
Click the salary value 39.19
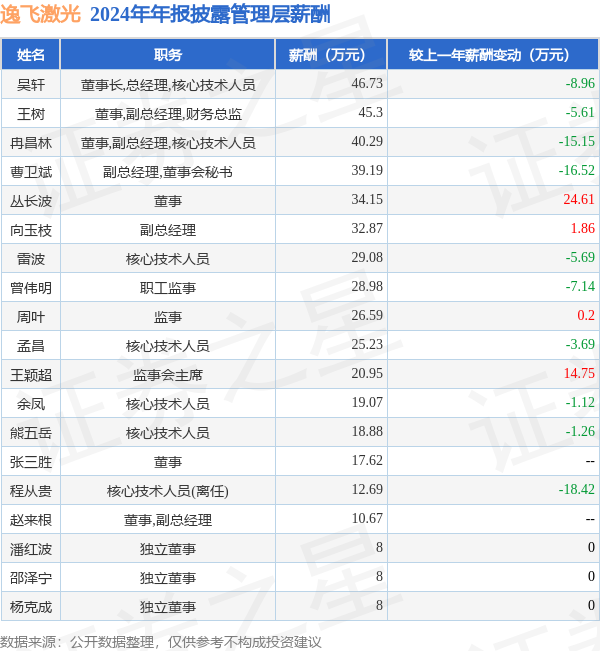[367, 171]
